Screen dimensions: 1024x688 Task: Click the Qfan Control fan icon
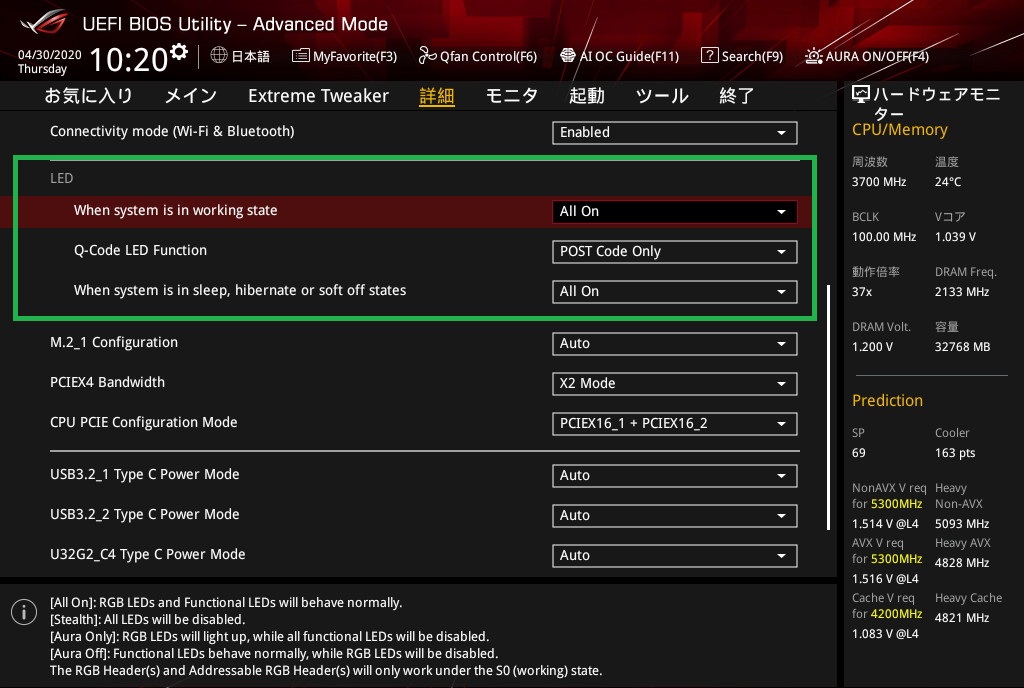point(427,55)
